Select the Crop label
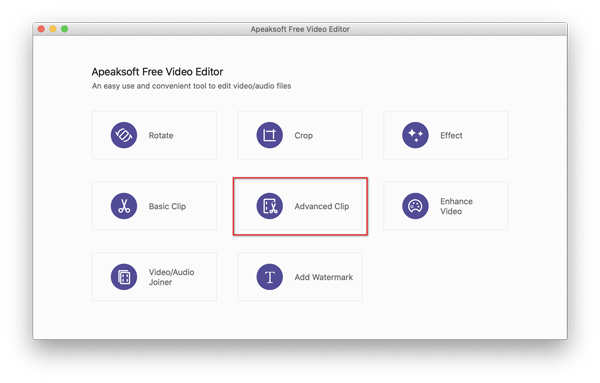 click(303, 135)
